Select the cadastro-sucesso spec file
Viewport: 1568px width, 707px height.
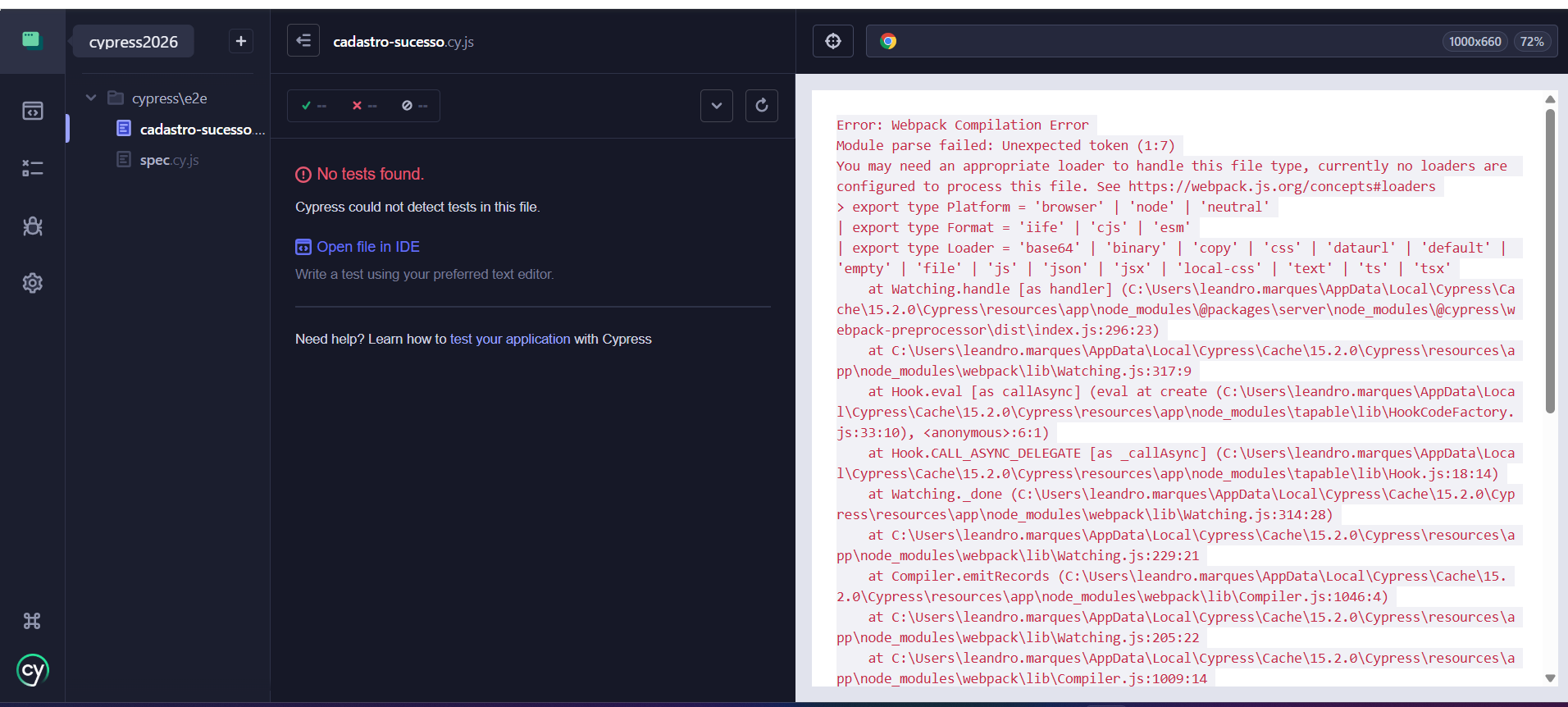(195, 130)
